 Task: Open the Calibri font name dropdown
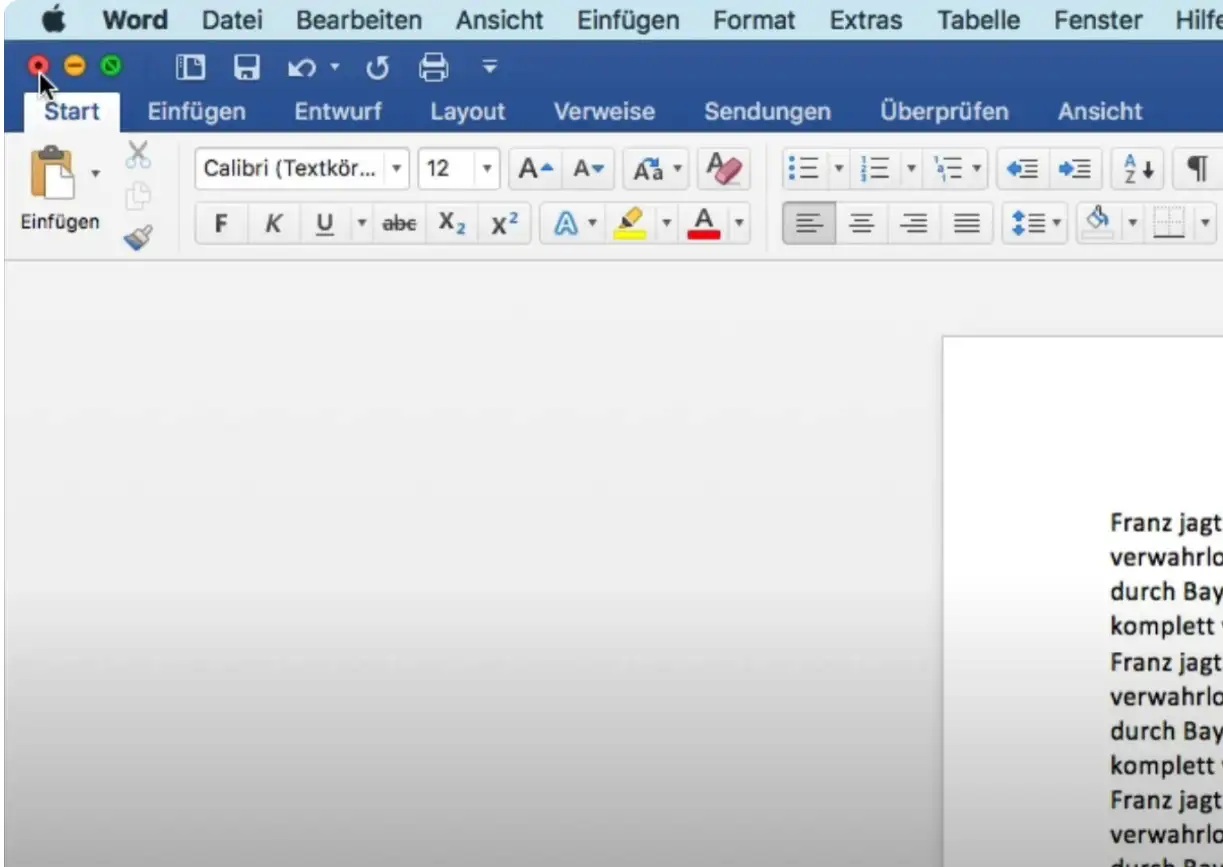coord(398,169)
